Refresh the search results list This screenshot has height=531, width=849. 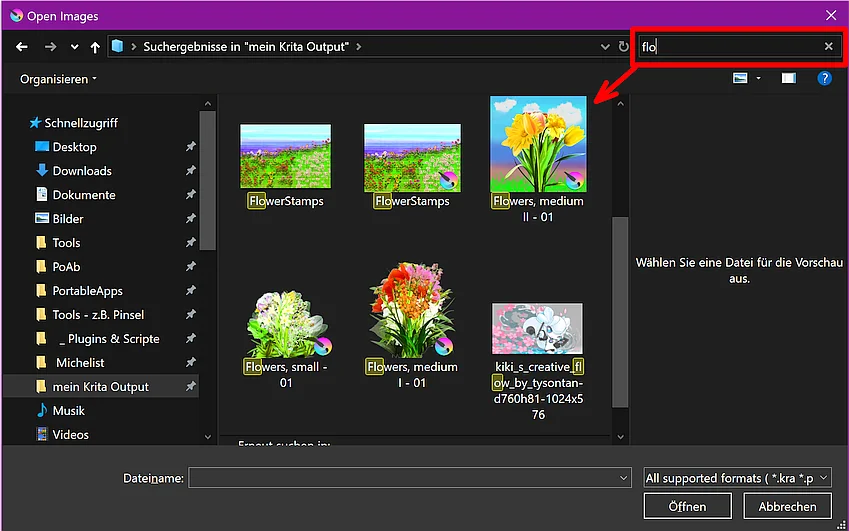tap(623, 47)
